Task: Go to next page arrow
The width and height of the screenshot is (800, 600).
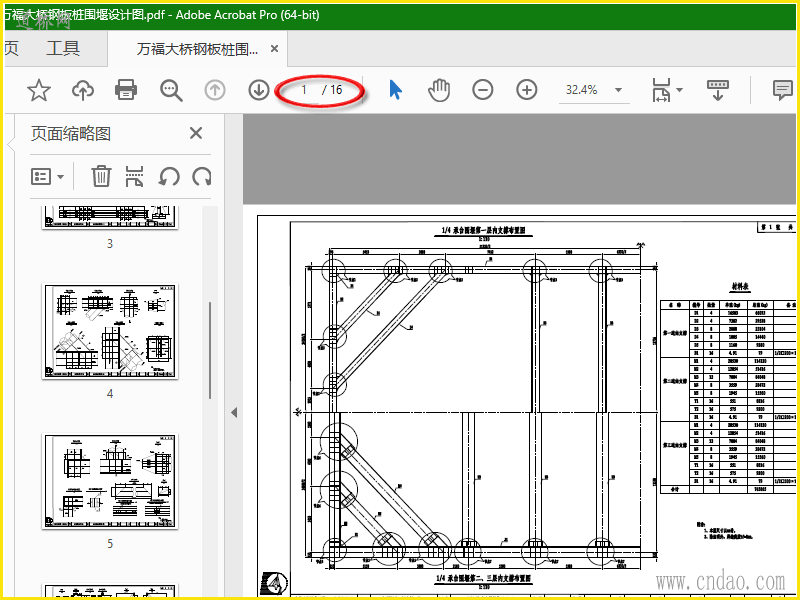Action: click(x=259, y=90)
